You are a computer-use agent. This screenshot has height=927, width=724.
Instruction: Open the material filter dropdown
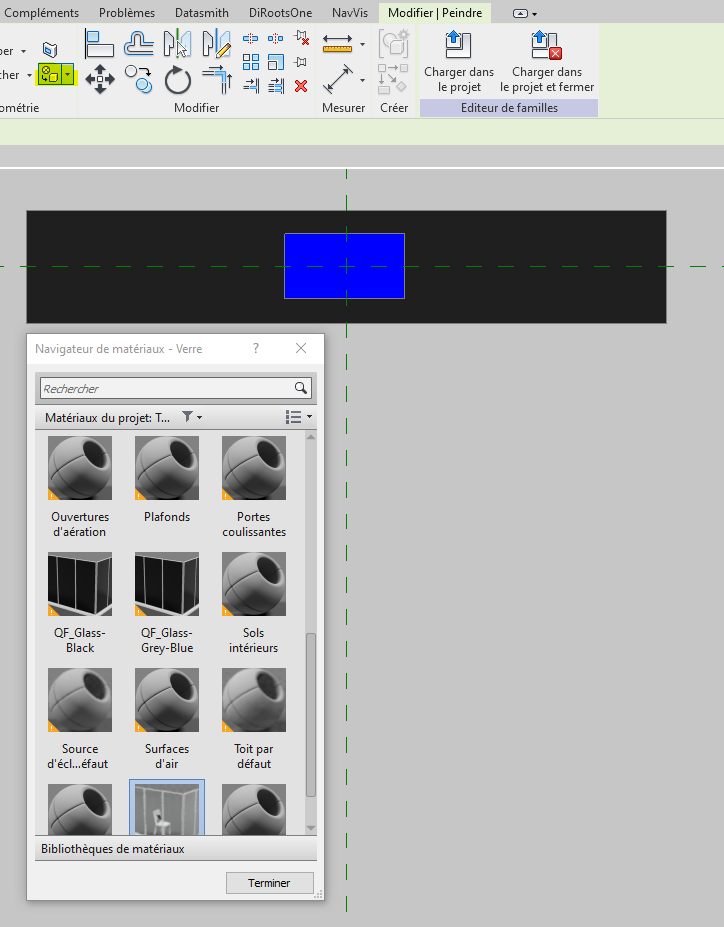pyautogui.click(x=192, y=417)
